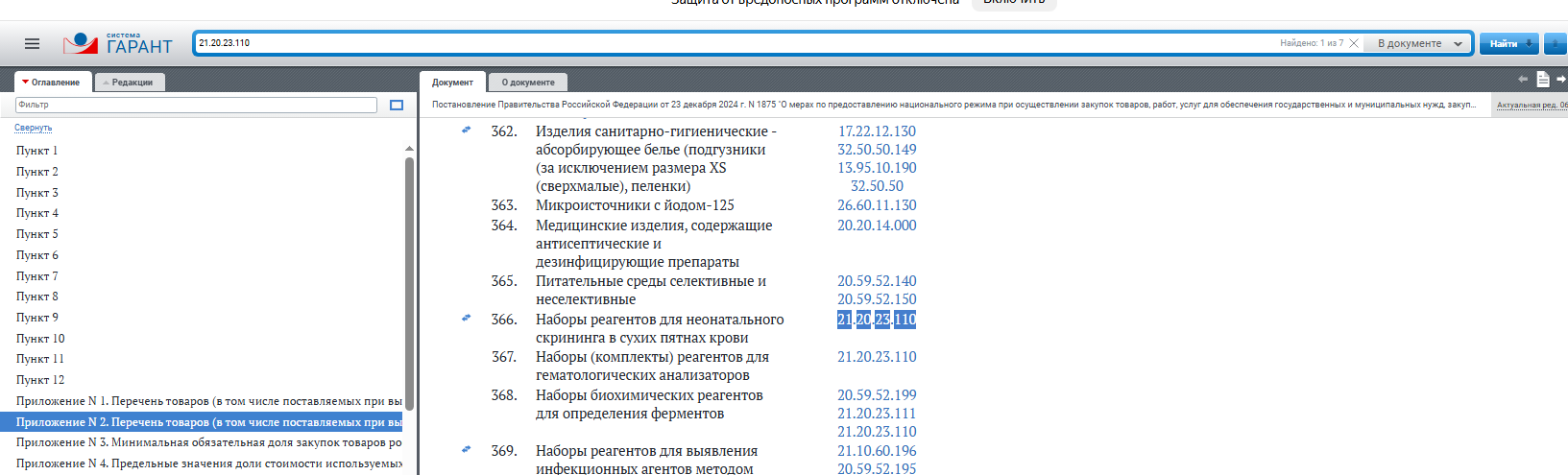Click the Найти button to find next
The height and width of the screenshot is (475, 1568).
[x=1508, y=43]
